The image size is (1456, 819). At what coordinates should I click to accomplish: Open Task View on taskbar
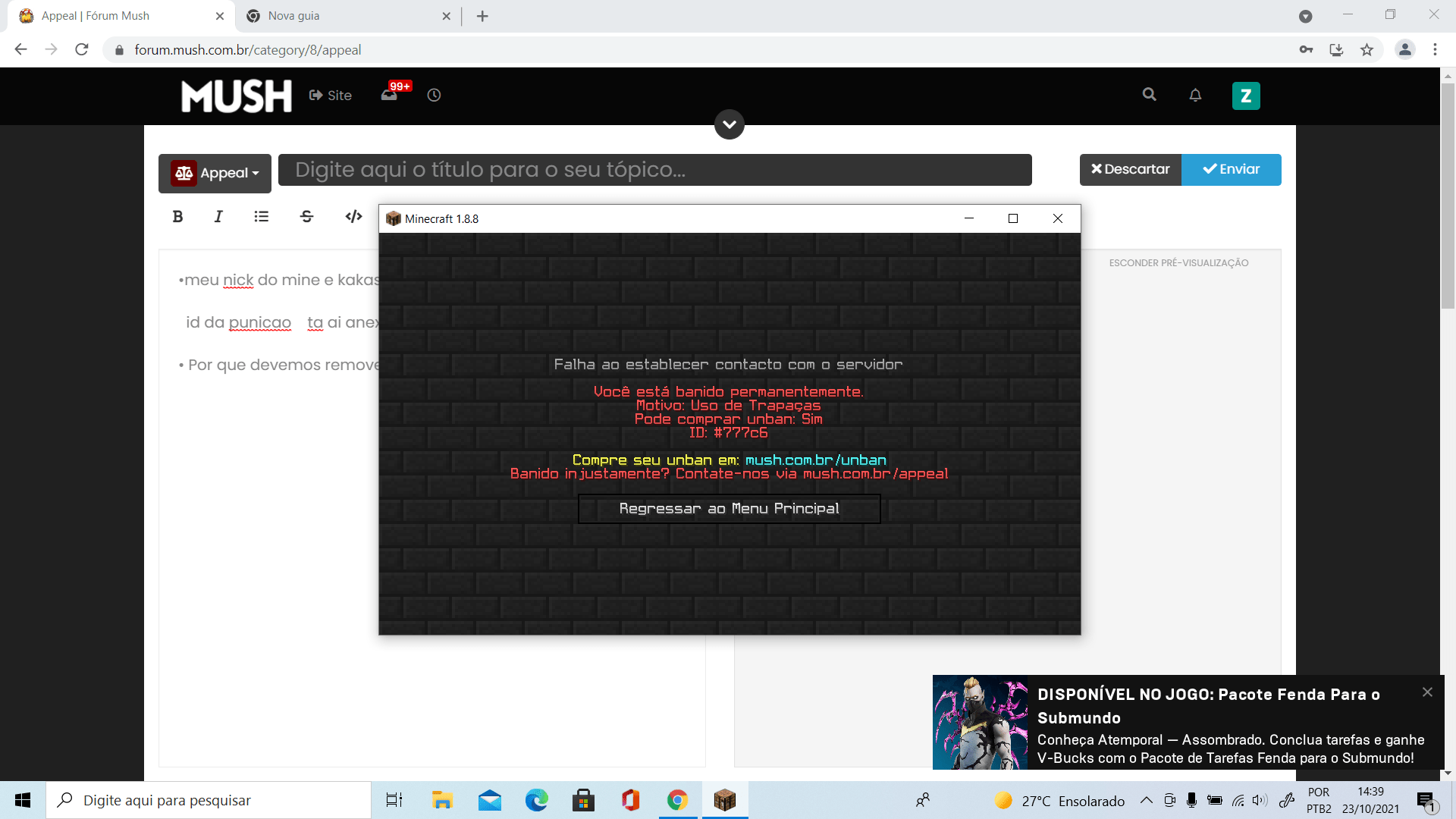click(394, 801)
